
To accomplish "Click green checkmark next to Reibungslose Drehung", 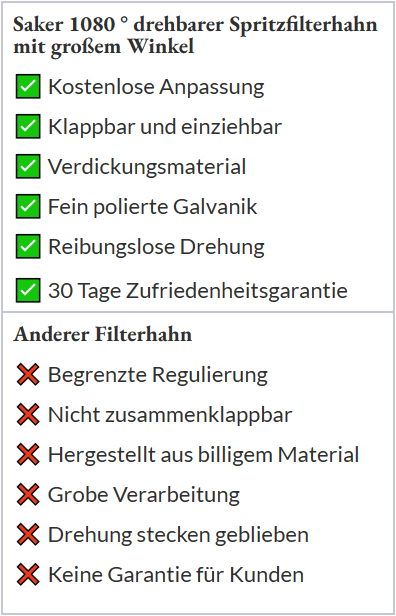I will (x=28, y=246).
